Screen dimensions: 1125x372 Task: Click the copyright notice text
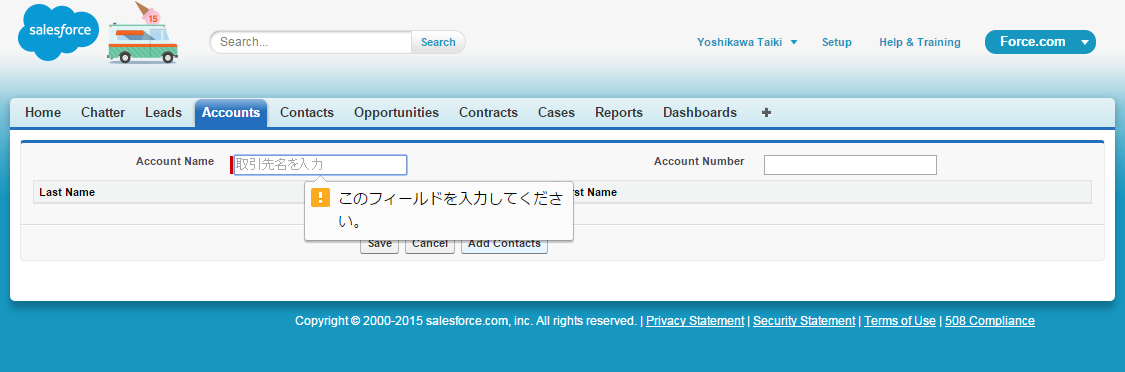[x=466, y=321]
